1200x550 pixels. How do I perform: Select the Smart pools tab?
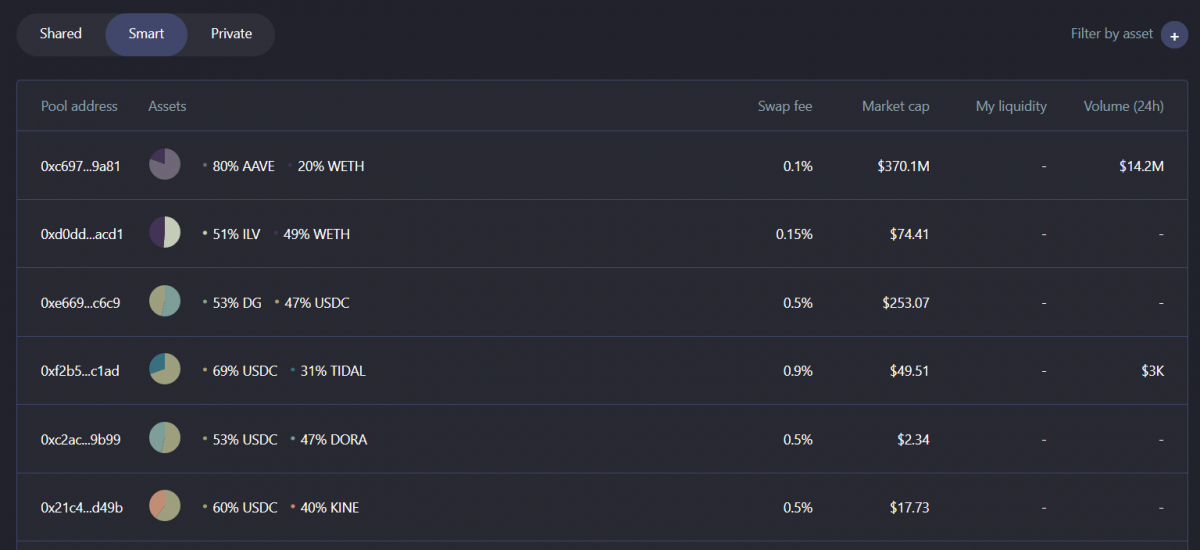(x=146, y=34)
